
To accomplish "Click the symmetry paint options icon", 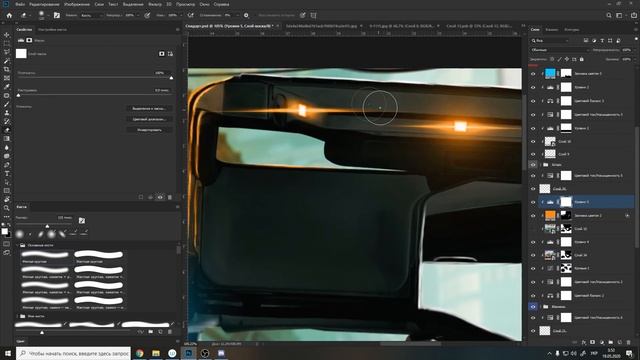I will point(313,15).
